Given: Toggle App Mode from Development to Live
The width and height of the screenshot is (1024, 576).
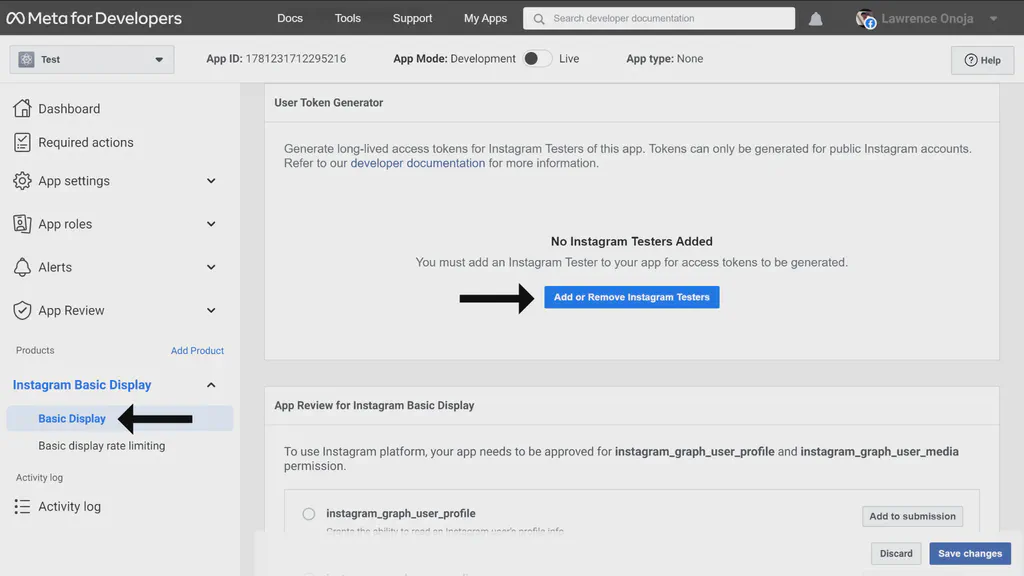Looking at the screenshot, I should click(536, 59).
